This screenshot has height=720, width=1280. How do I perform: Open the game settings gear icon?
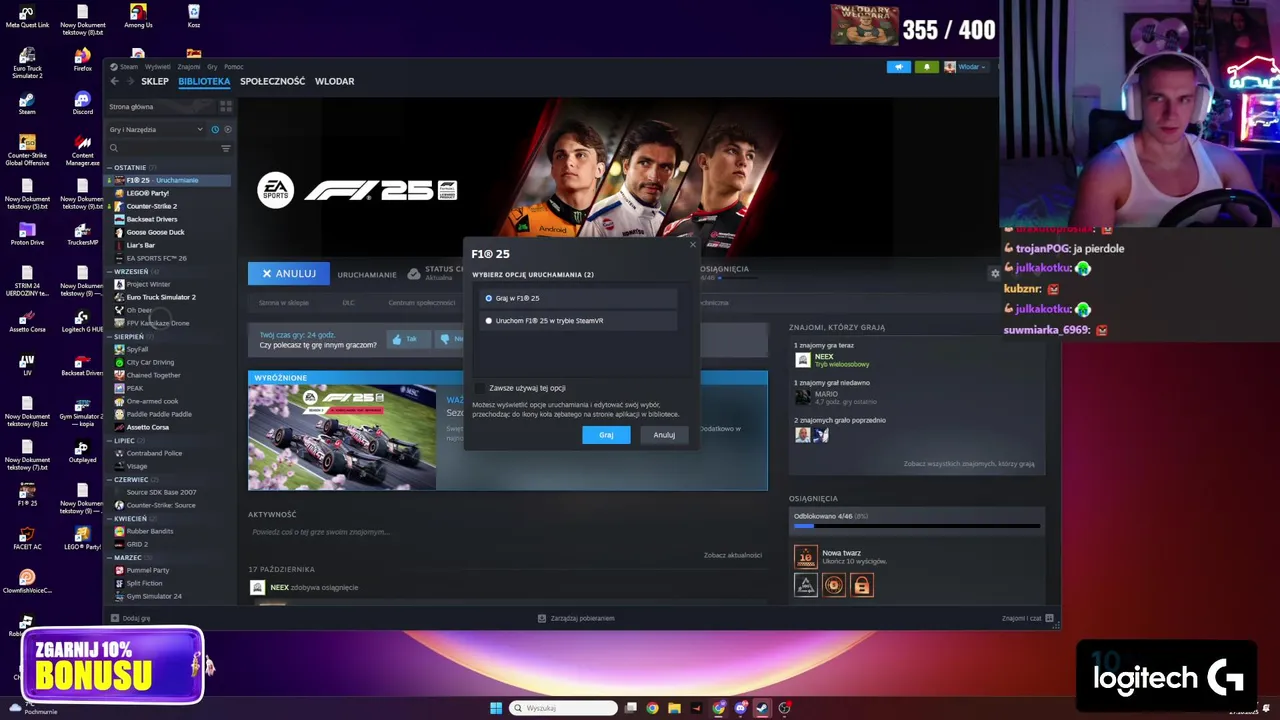(995, 273)
